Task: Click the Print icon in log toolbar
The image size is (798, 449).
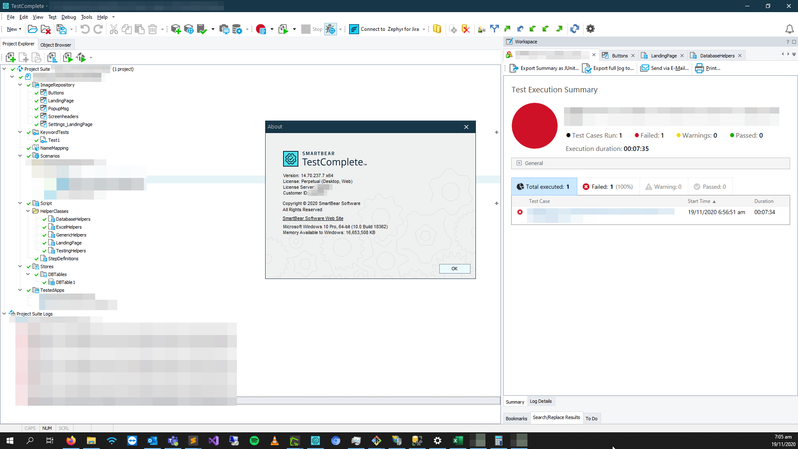Action: [699, 68]
